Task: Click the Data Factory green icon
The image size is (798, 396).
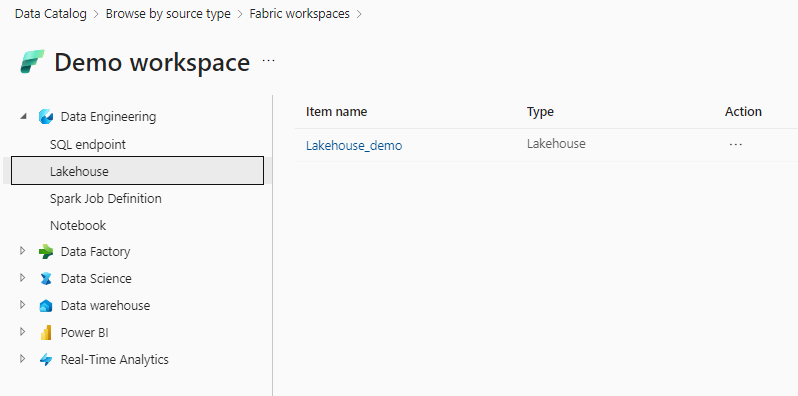Action: [46, 252]
